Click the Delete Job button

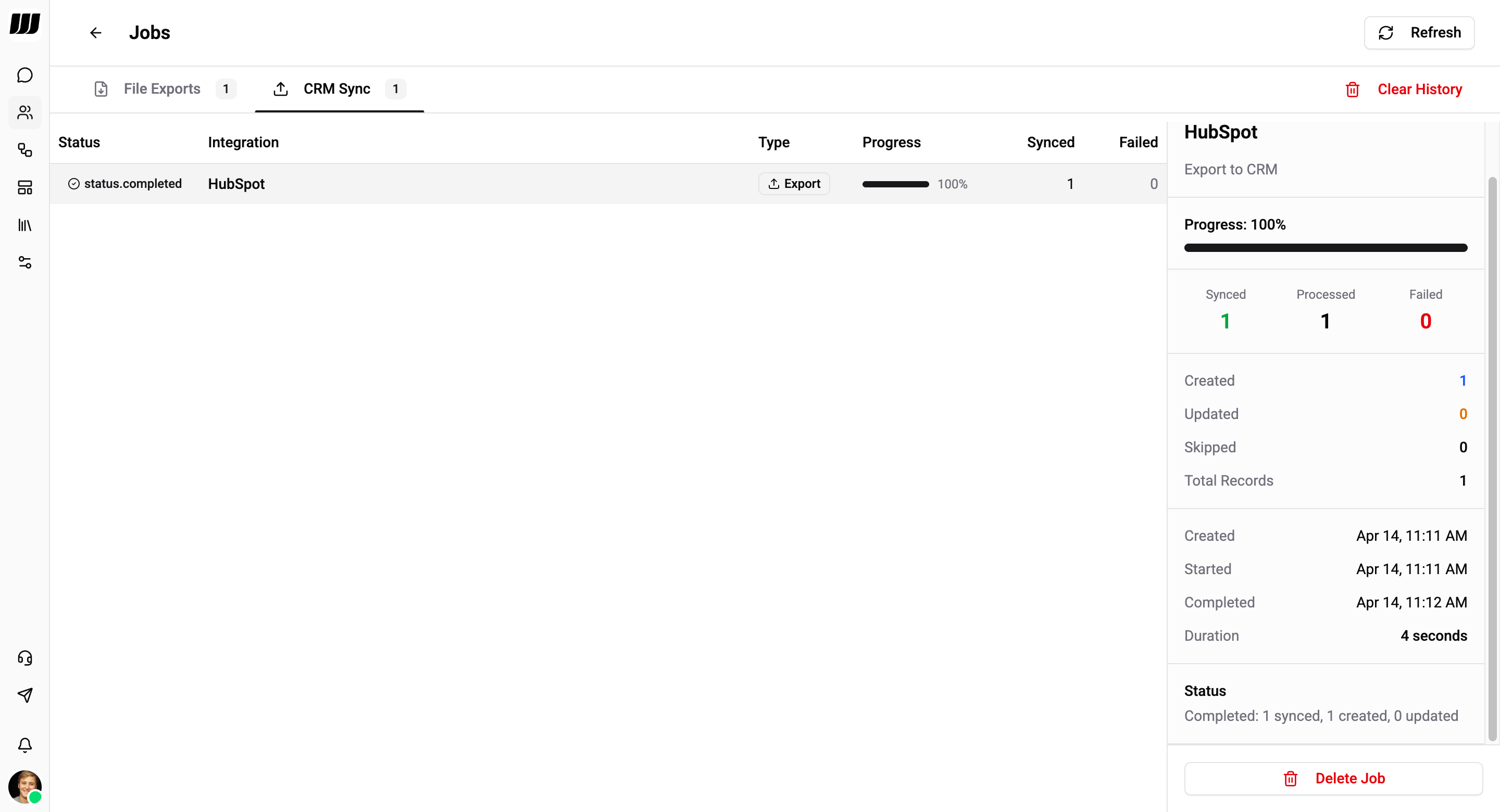click(x=1333, y=778)
